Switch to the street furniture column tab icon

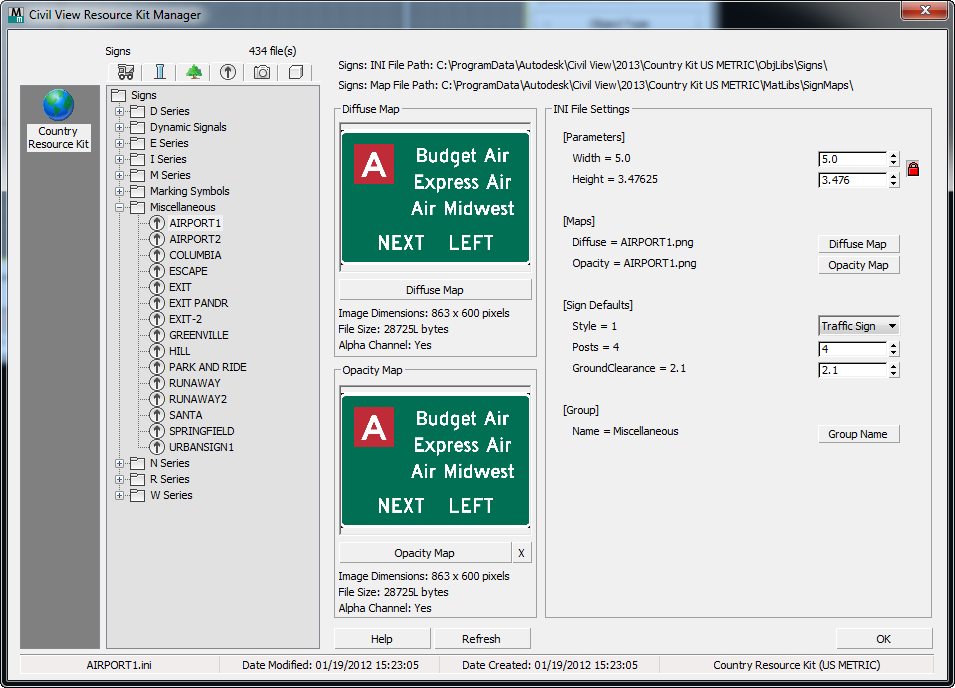160,72
